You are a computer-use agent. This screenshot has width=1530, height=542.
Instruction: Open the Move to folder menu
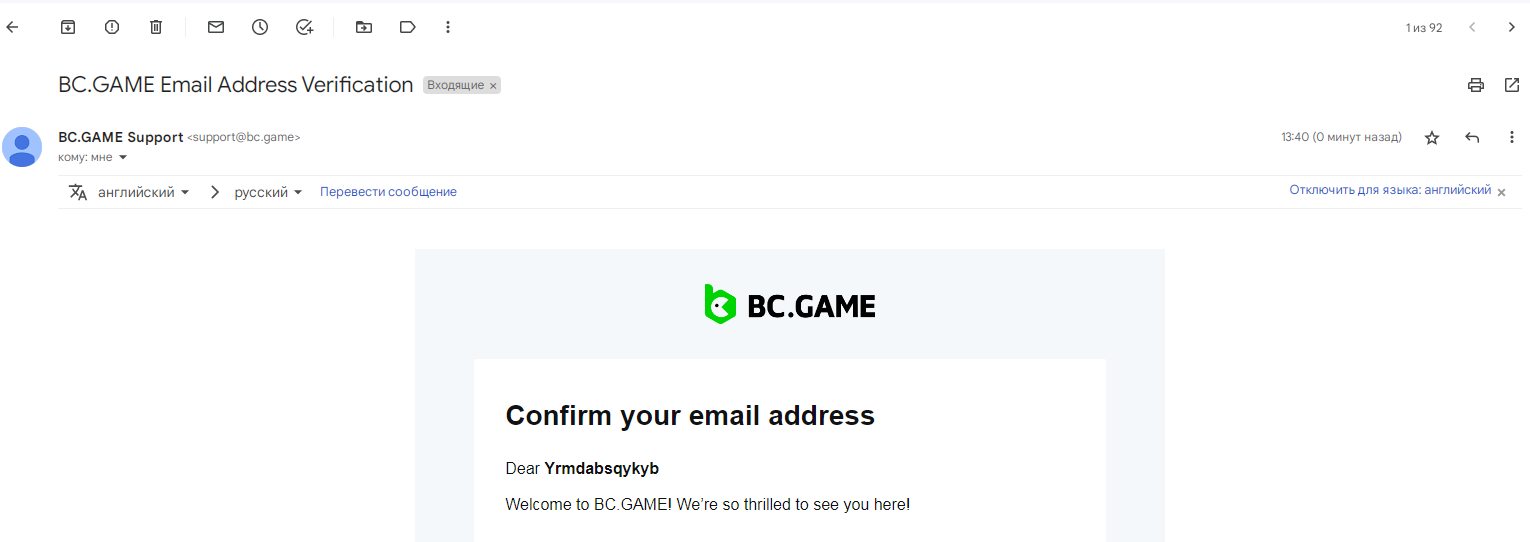pyautogui.click(x=364, y=28)
